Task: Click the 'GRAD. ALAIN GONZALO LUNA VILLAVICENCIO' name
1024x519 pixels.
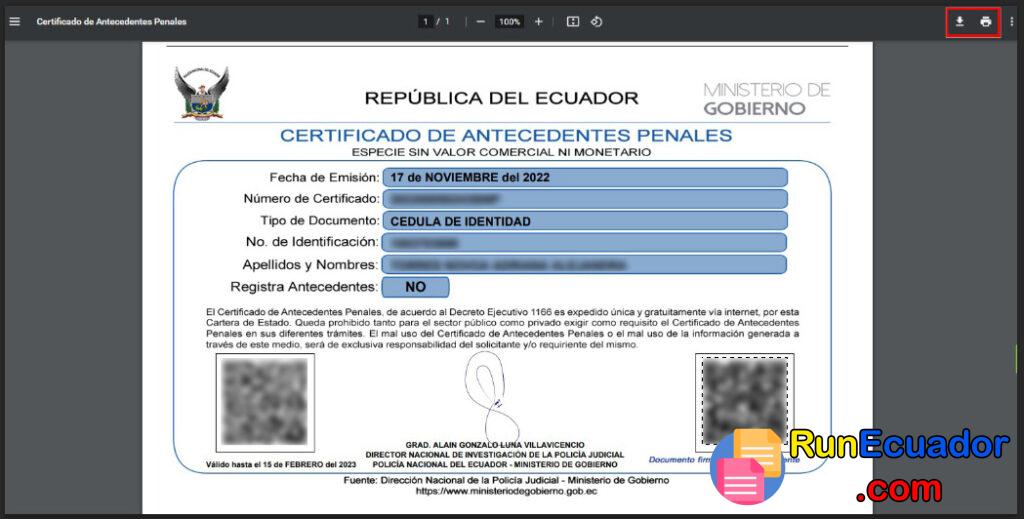Action: click(495, 445)
